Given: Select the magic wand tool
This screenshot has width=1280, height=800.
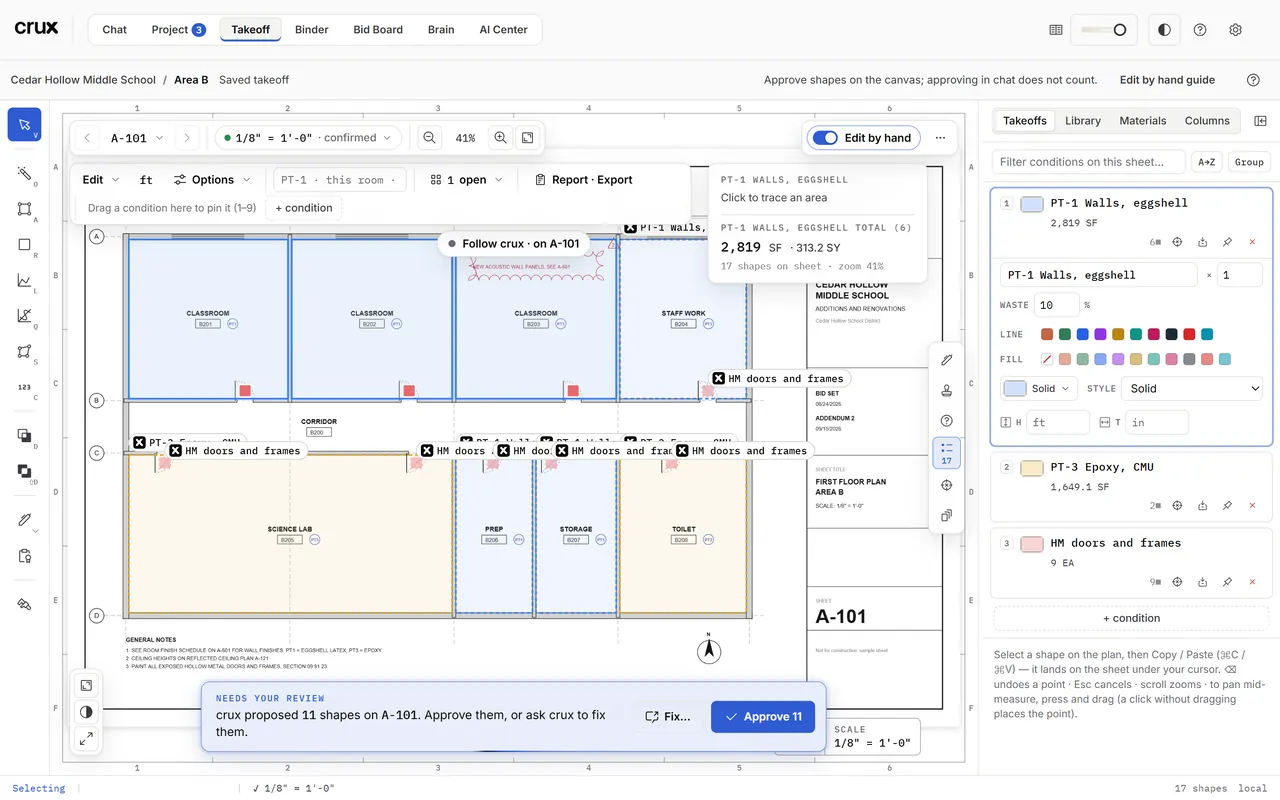Looking at the screenshot, I should pos(24,174).
